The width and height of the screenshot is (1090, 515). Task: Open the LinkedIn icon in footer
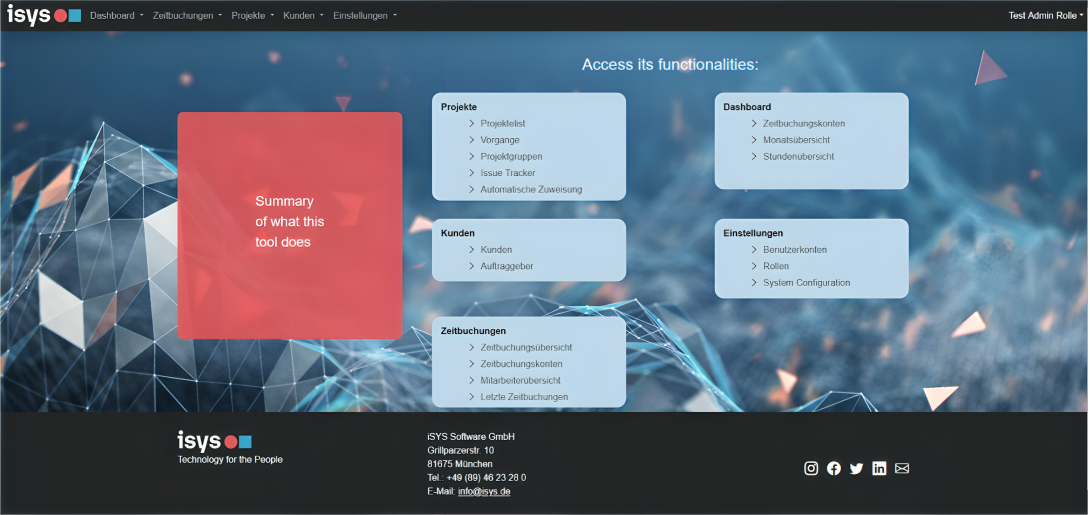pyautogui.click(x=879, y=468)
